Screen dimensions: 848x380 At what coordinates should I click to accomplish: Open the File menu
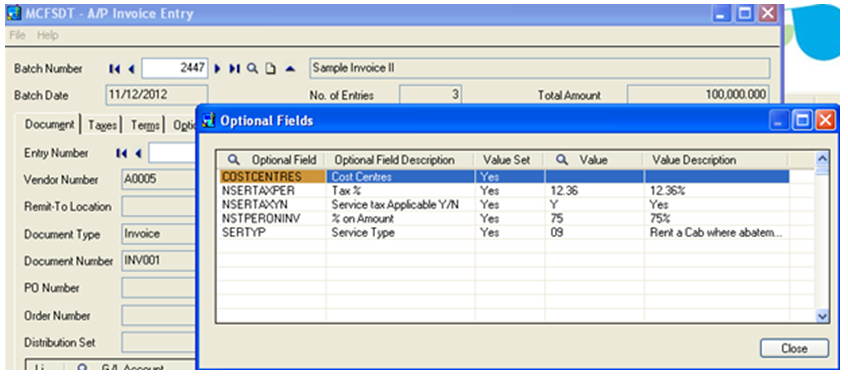point(17,35)
